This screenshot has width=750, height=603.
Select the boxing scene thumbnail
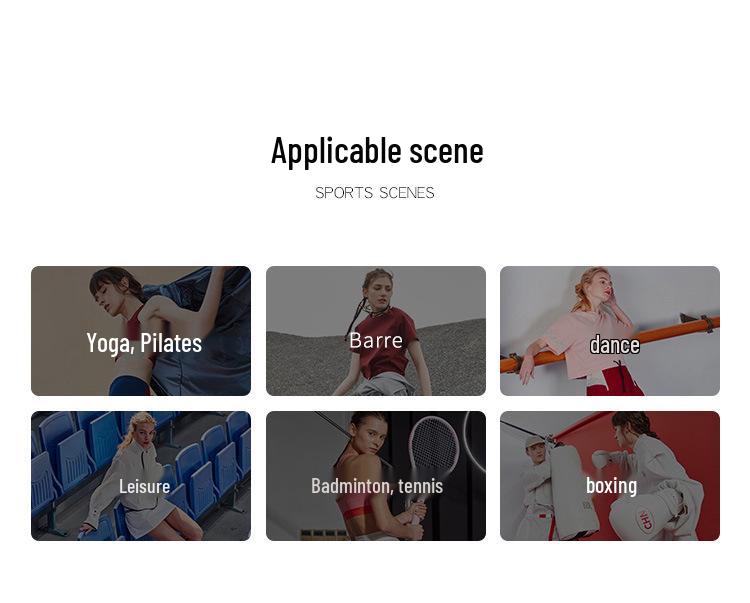coord(610,476)
